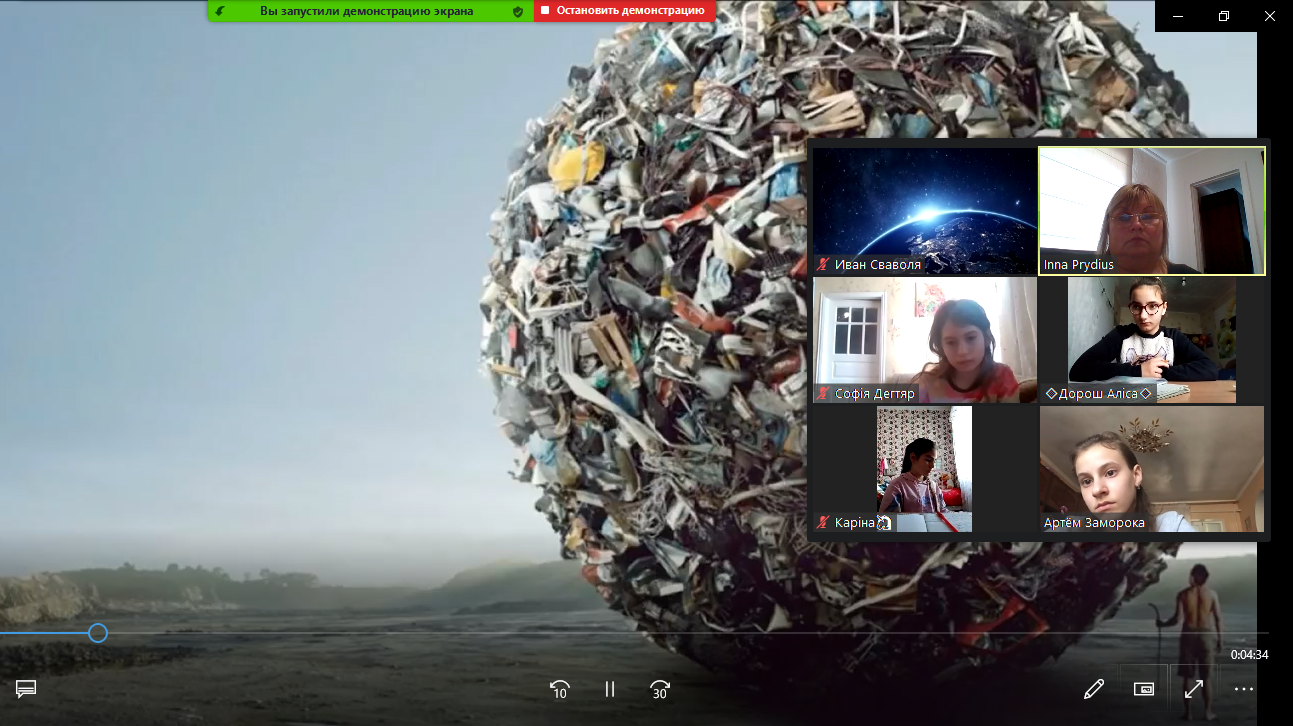This screenshot has width=1293, height=726.
Task: Click the pin arrow icon in green bar
Action: [x=220, y=11]
